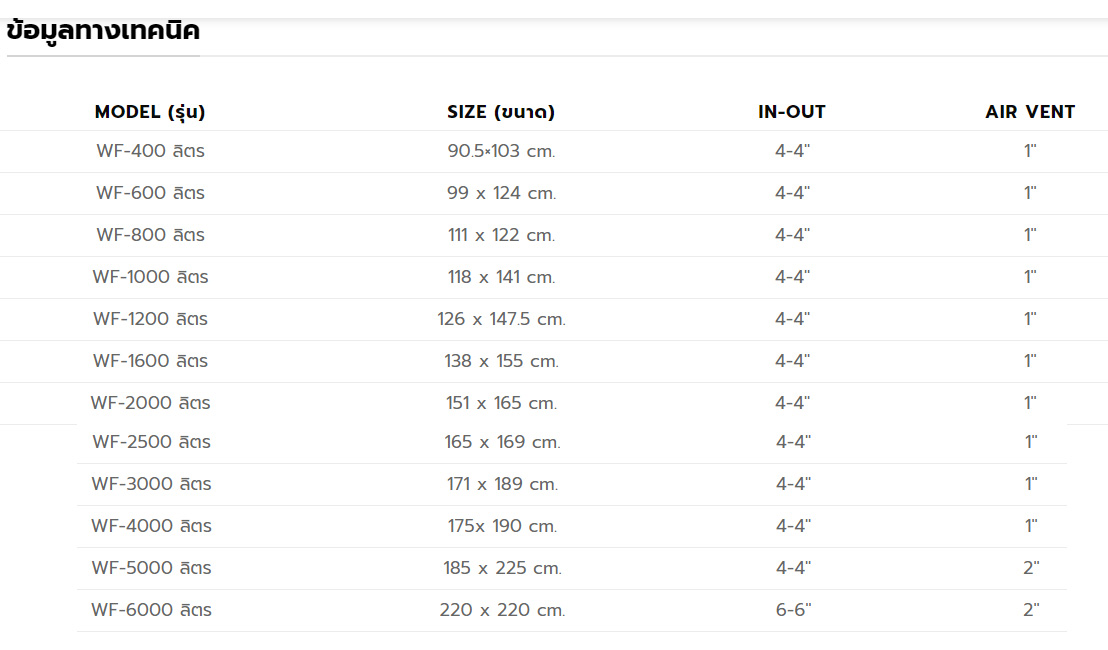The image size is (1108, 650).
Task: Click the WF-800 ลิตร model name
Action: (151, 235)
